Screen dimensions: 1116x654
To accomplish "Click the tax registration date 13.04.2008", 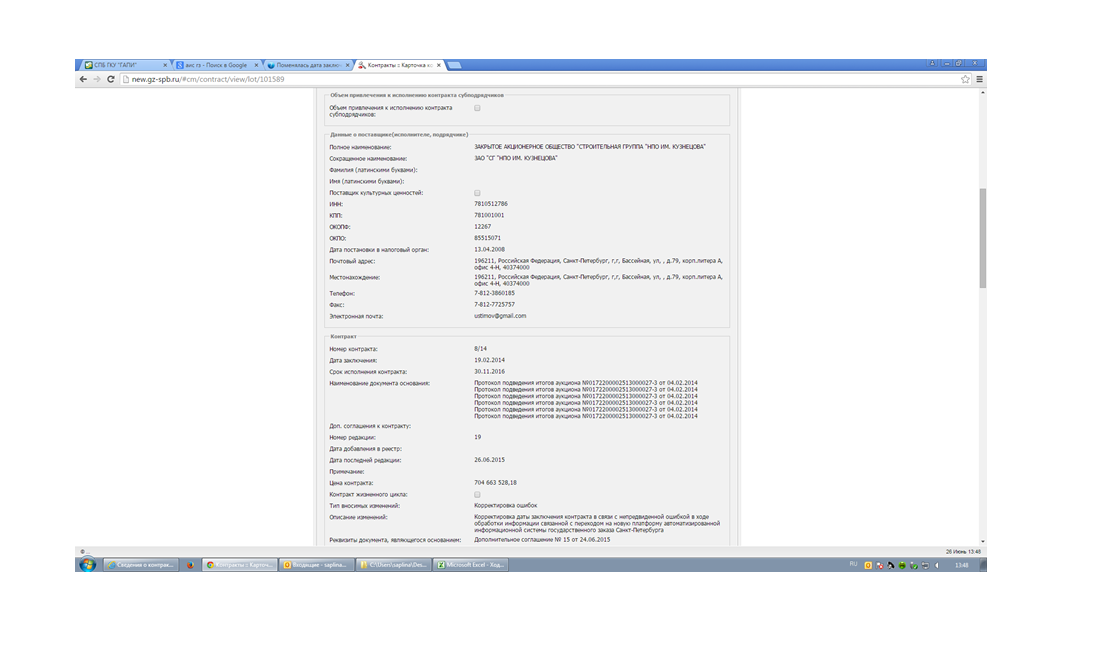I will [x=490, y=250].
